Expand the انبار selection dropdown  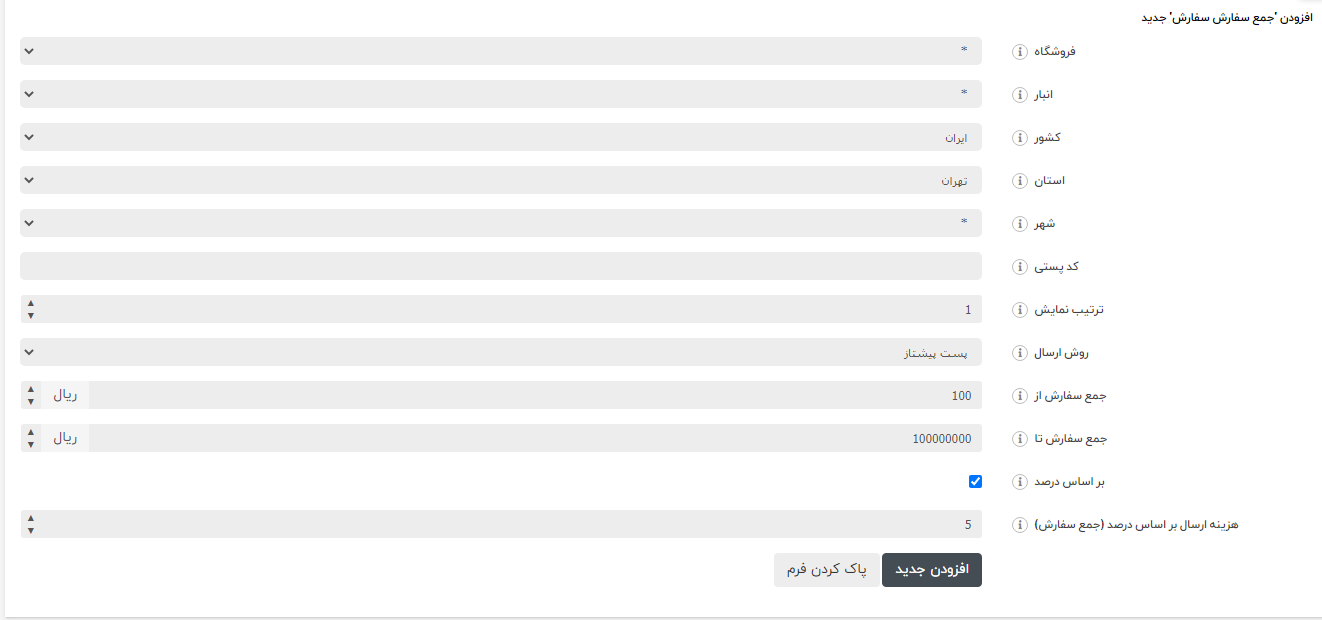pos(500,94)
